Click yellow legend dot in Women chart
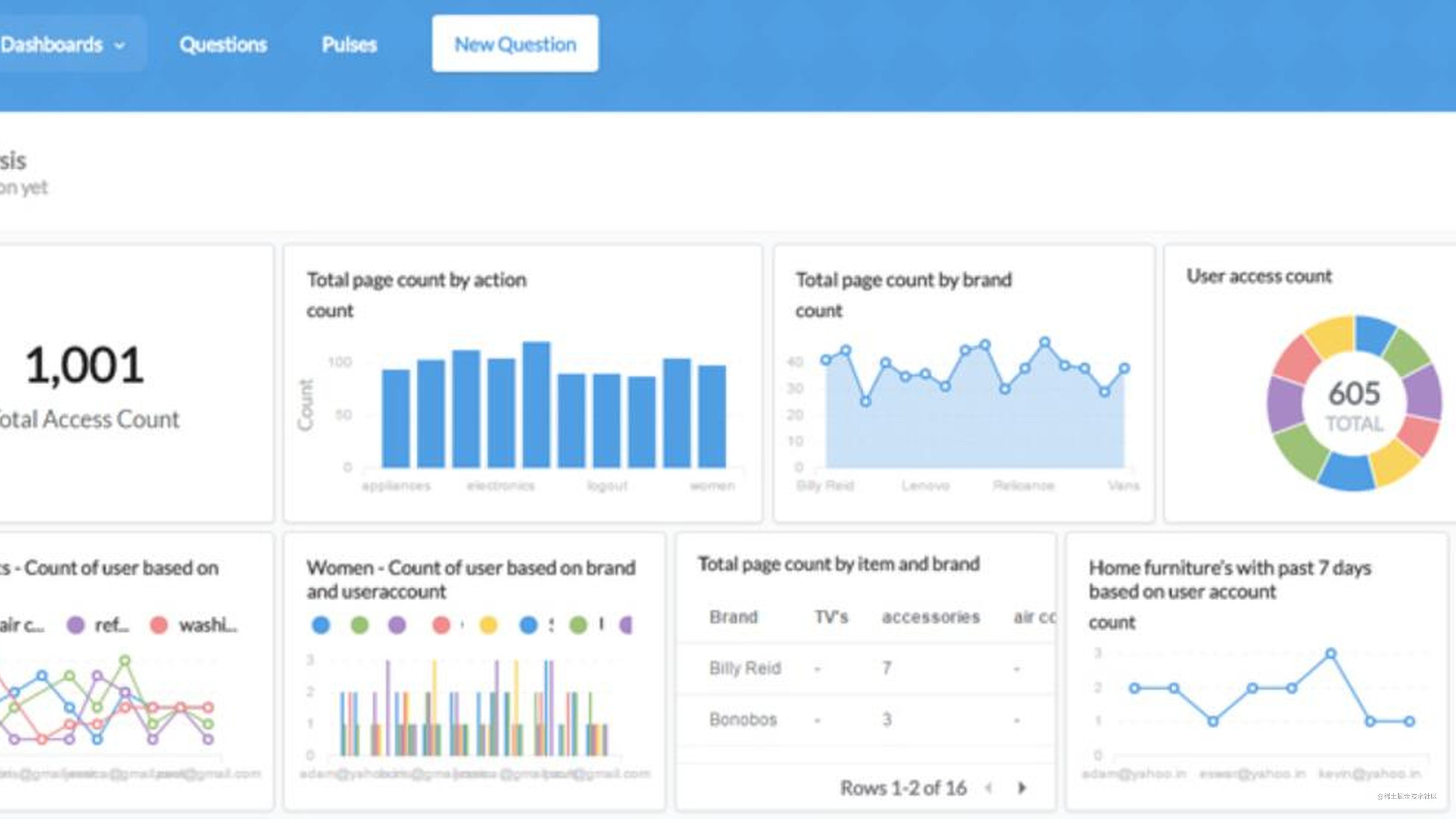 coord(488,625)
